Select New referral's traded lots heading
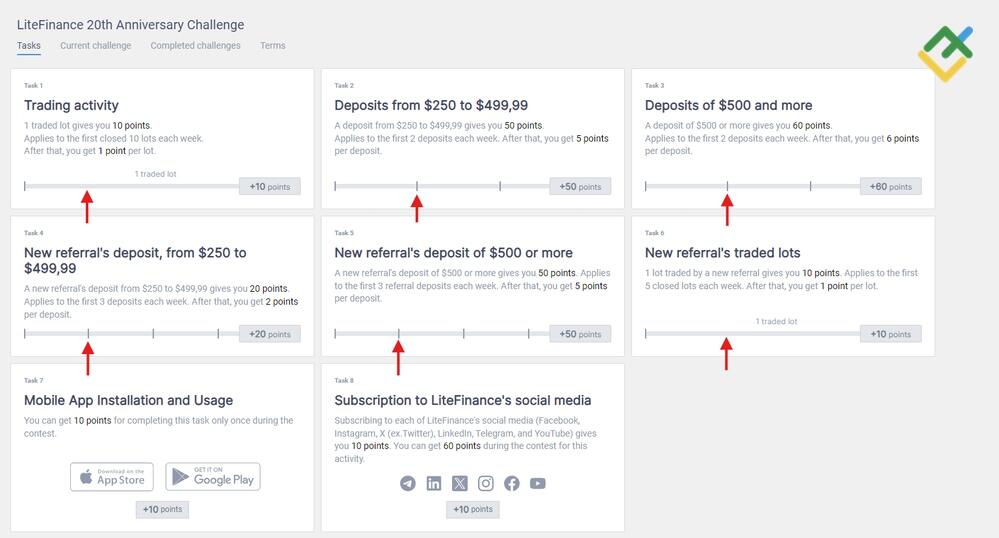Screen dimensions: 999x538 722,253
